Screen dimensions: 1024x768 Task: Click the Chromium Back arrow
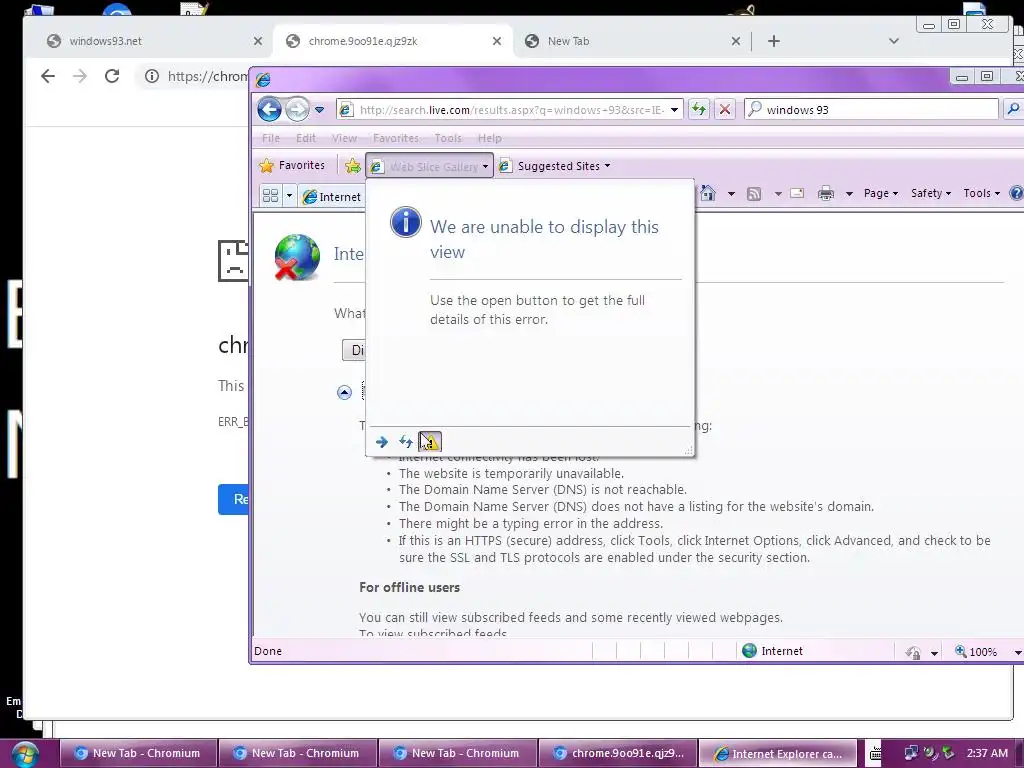(48, 76)
